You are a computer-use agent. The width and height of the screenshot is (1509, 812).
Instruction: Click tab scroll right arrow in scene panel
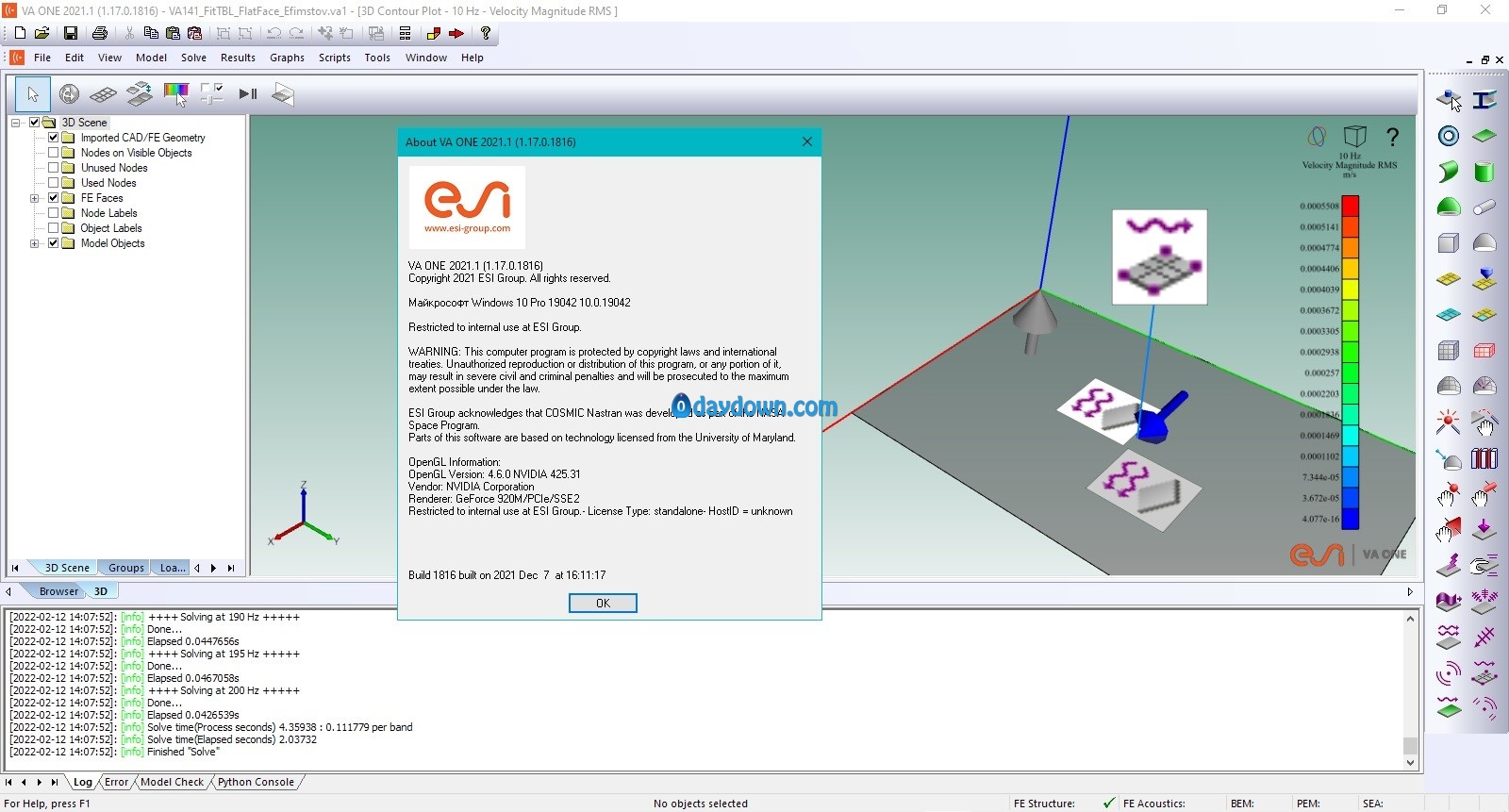[214, 568]
